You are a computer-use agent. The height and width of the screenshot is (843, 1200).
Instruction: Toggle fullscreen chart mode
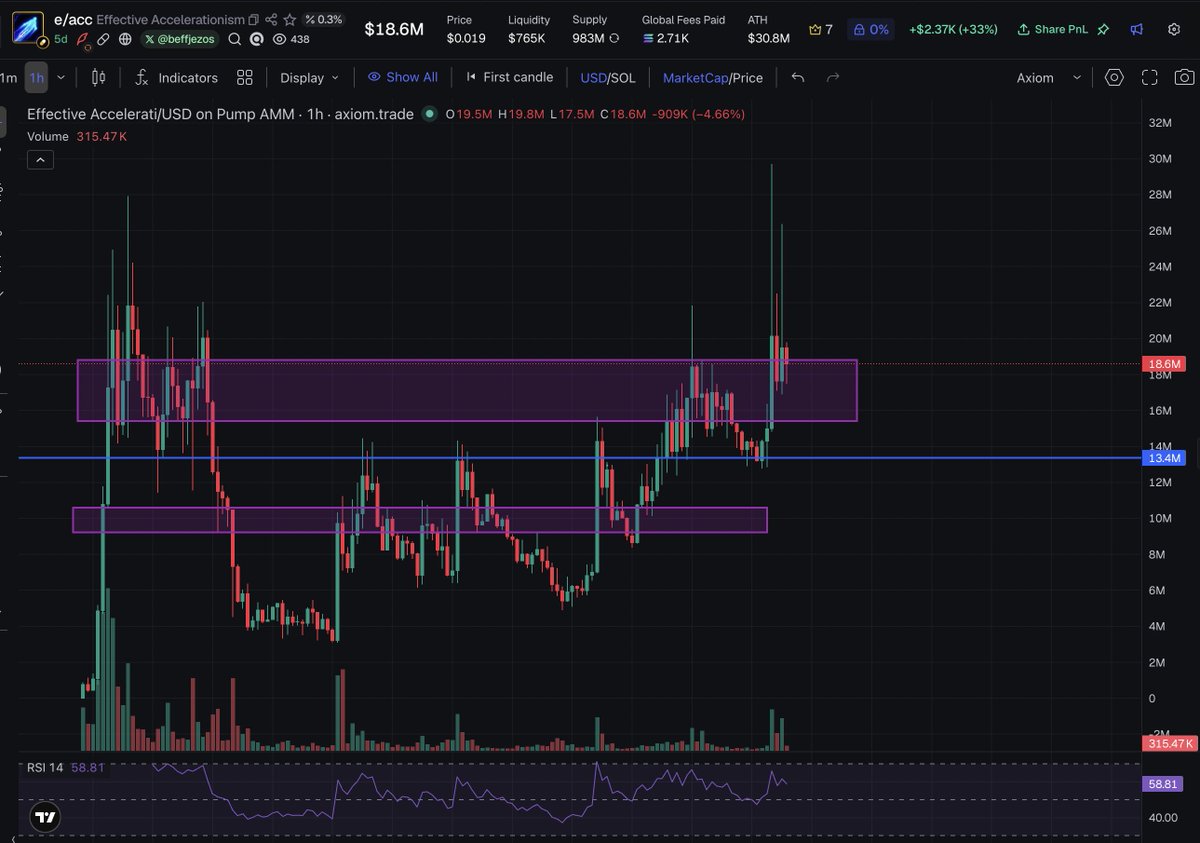point(1149,77)
